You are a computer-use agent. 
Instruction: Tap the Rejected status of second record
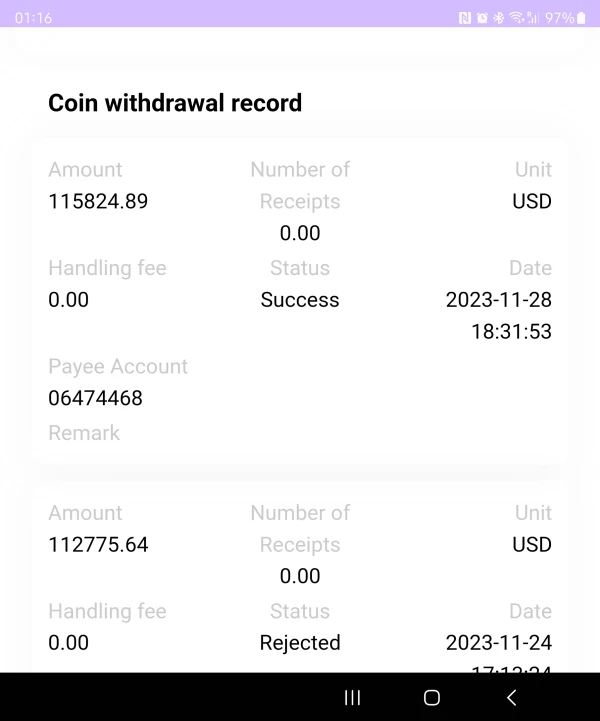pyautogui.click(x=300, y=643)
